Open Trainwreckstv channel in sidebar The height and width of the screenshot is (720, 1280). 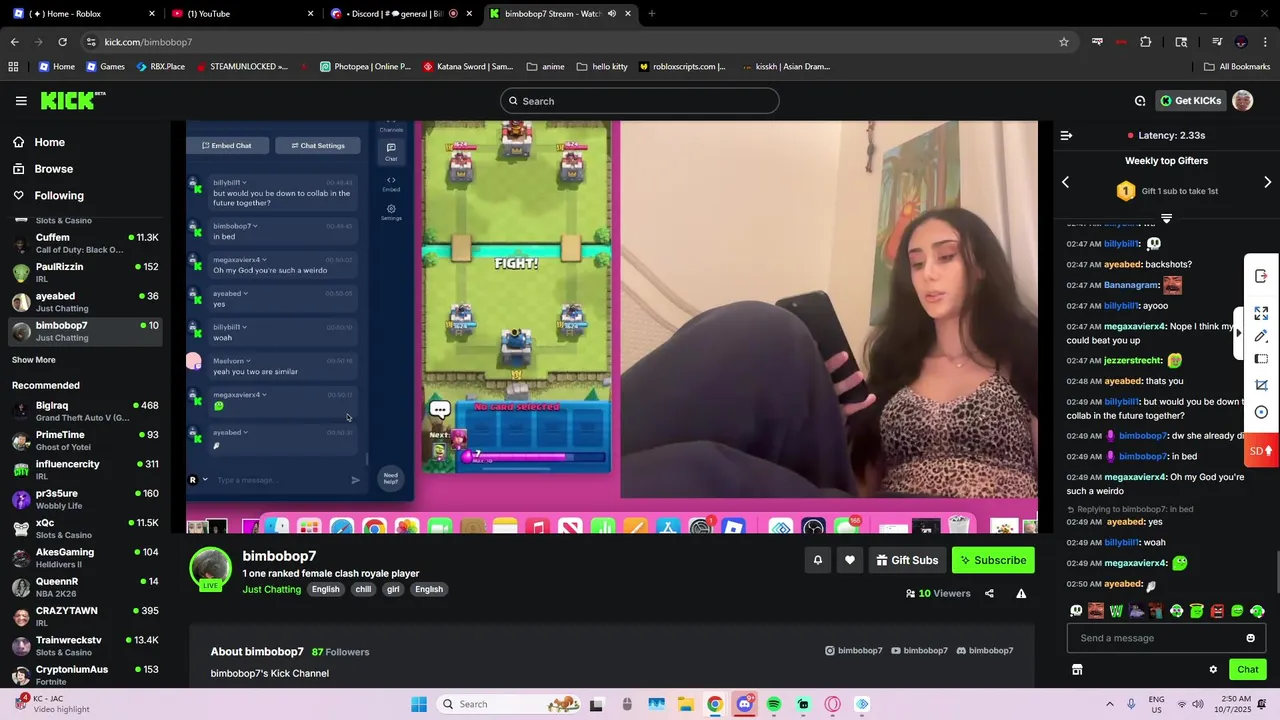[85, 645]
